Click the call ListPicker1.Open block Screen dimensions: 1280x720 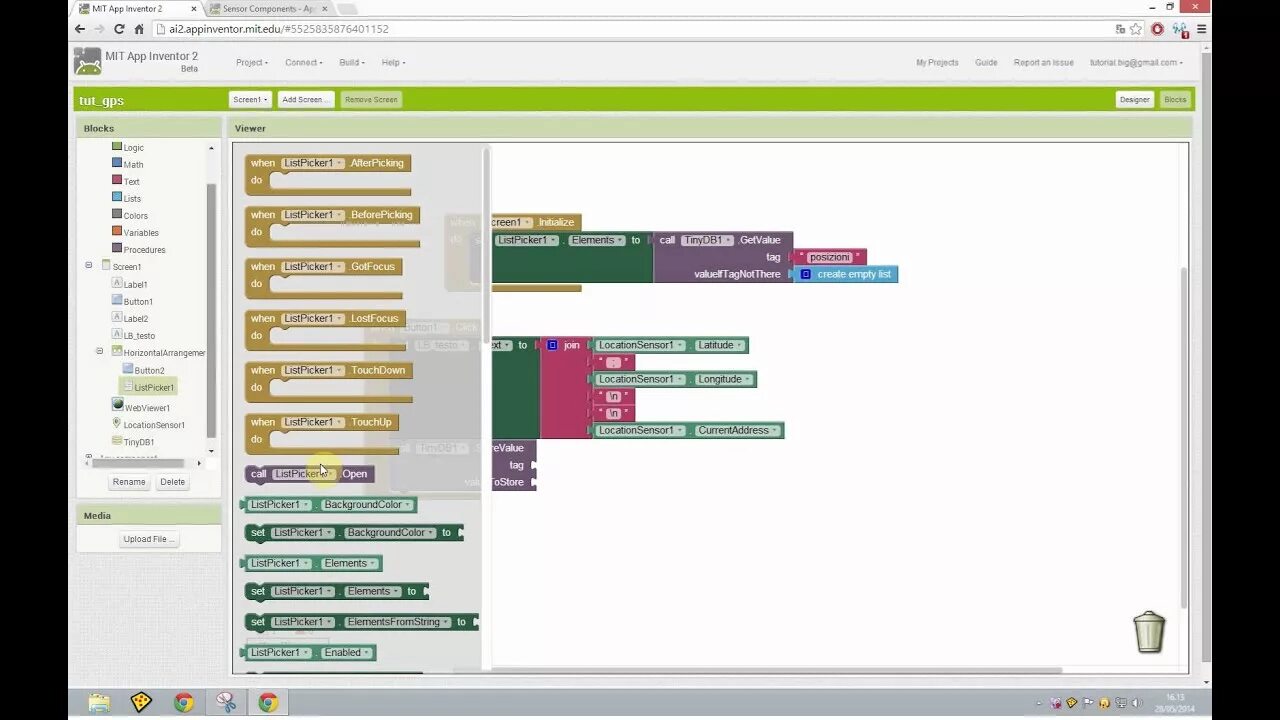point(309,474)
